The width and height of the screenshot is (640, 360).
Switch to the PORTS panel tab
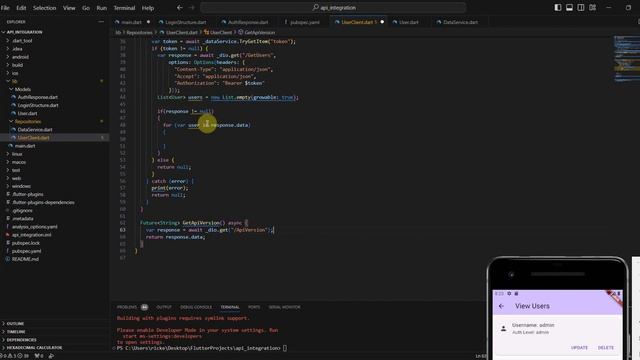point(254,307)
